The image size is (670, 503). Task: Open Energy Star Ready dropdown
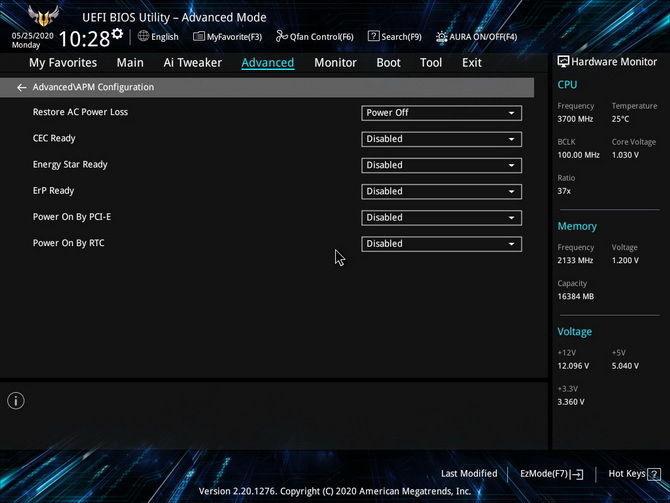[x=441, y=165]
